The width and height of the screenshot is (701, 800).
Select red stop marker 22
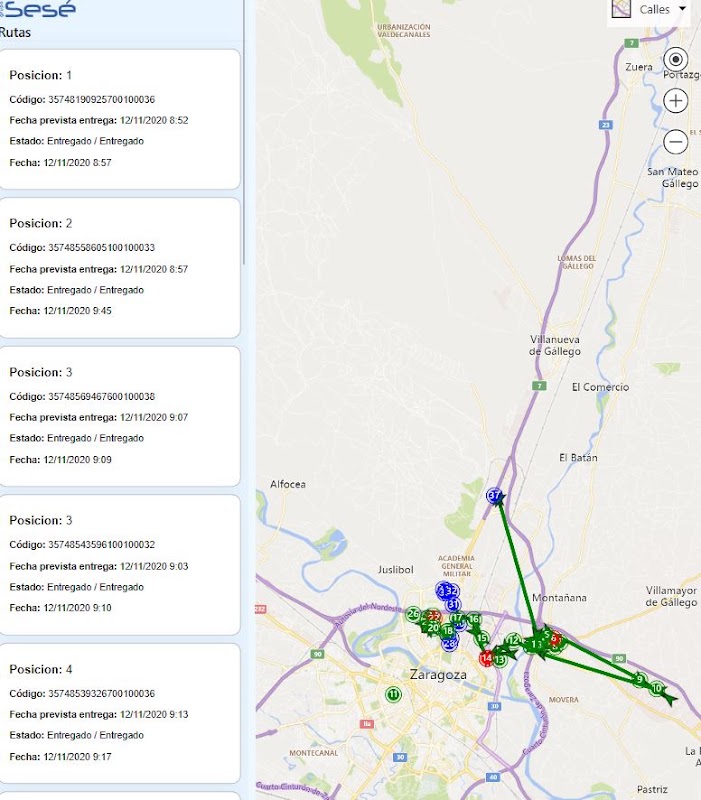click(x=435, y=617)
